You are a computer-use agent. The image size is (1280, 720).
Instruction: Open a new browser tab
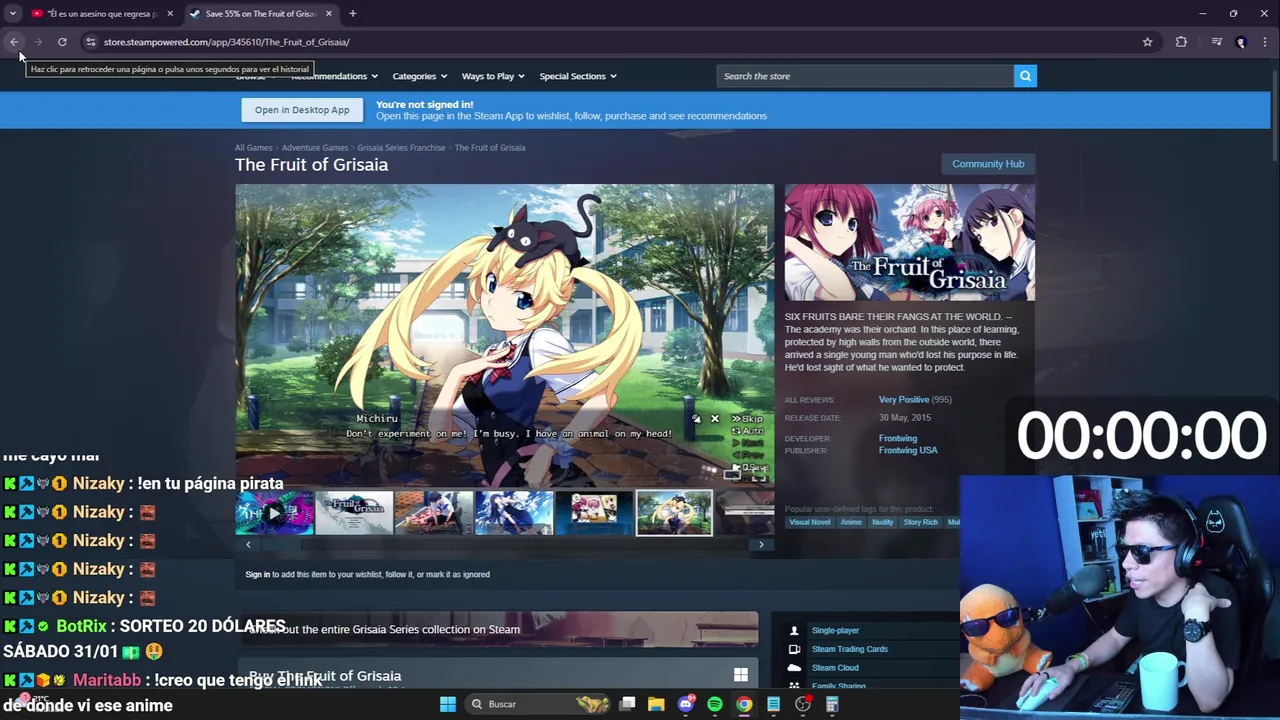pos(352,13)
